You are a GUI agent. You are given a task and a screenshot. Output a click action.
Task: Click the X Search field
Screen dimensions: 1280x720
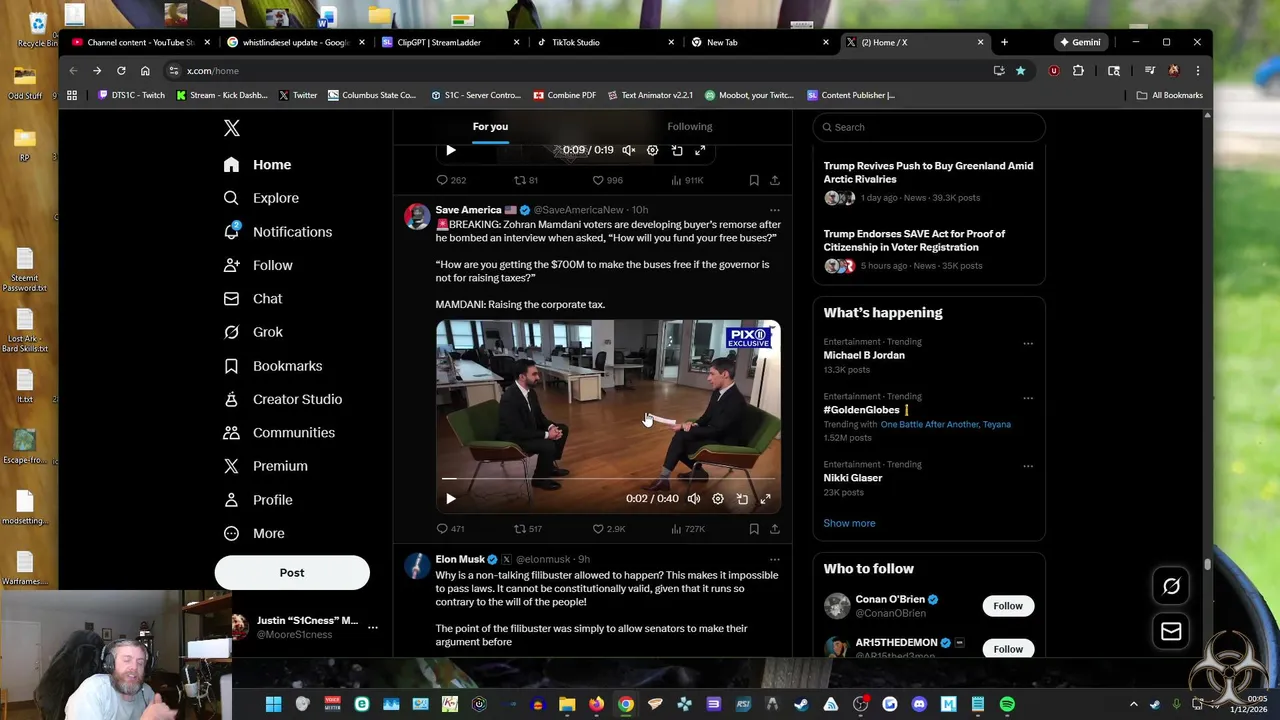pyautogui.click(x=929, y=127)
